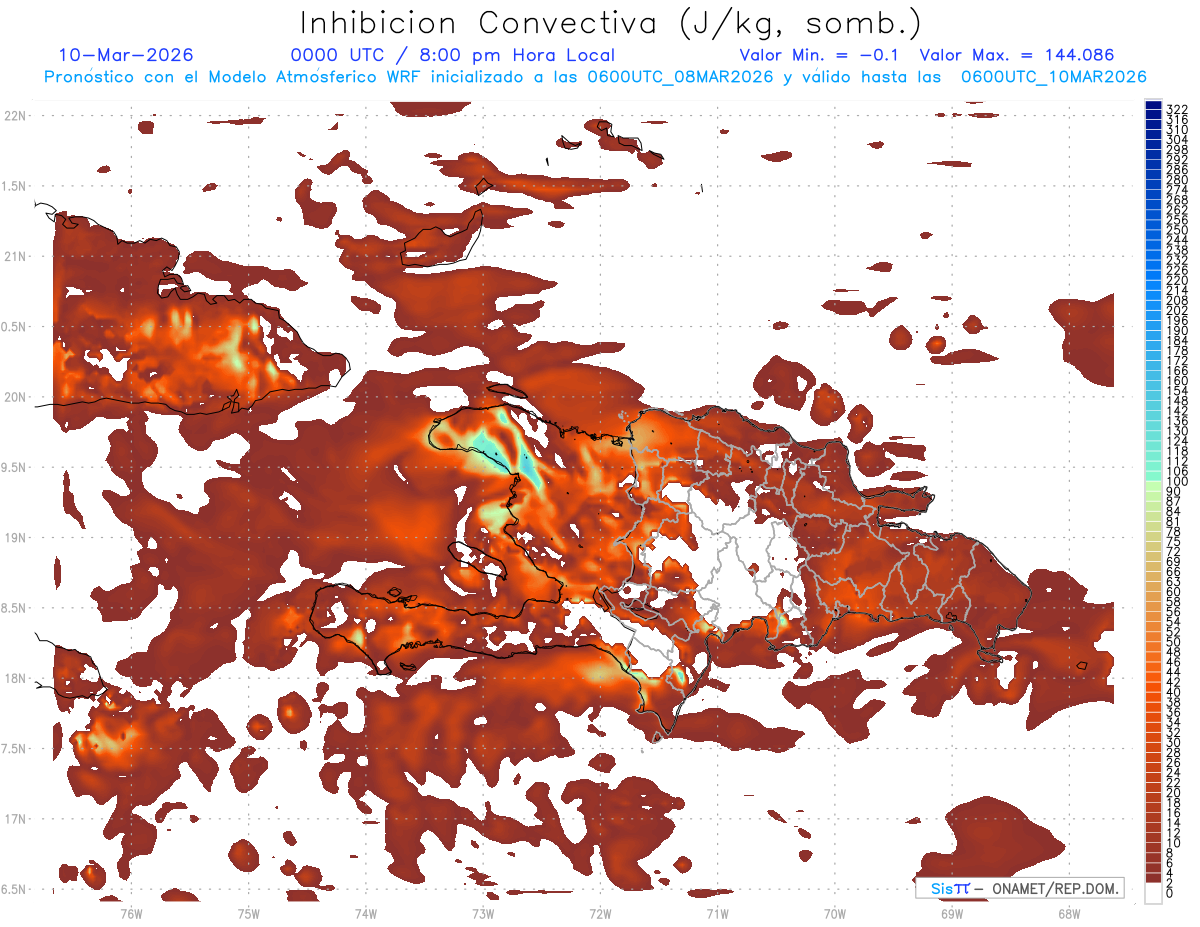Click the 'Pronostico con el Modelo Atmosferico WRF' line
Screen dimensions: 1200x927
click(596, 77)
